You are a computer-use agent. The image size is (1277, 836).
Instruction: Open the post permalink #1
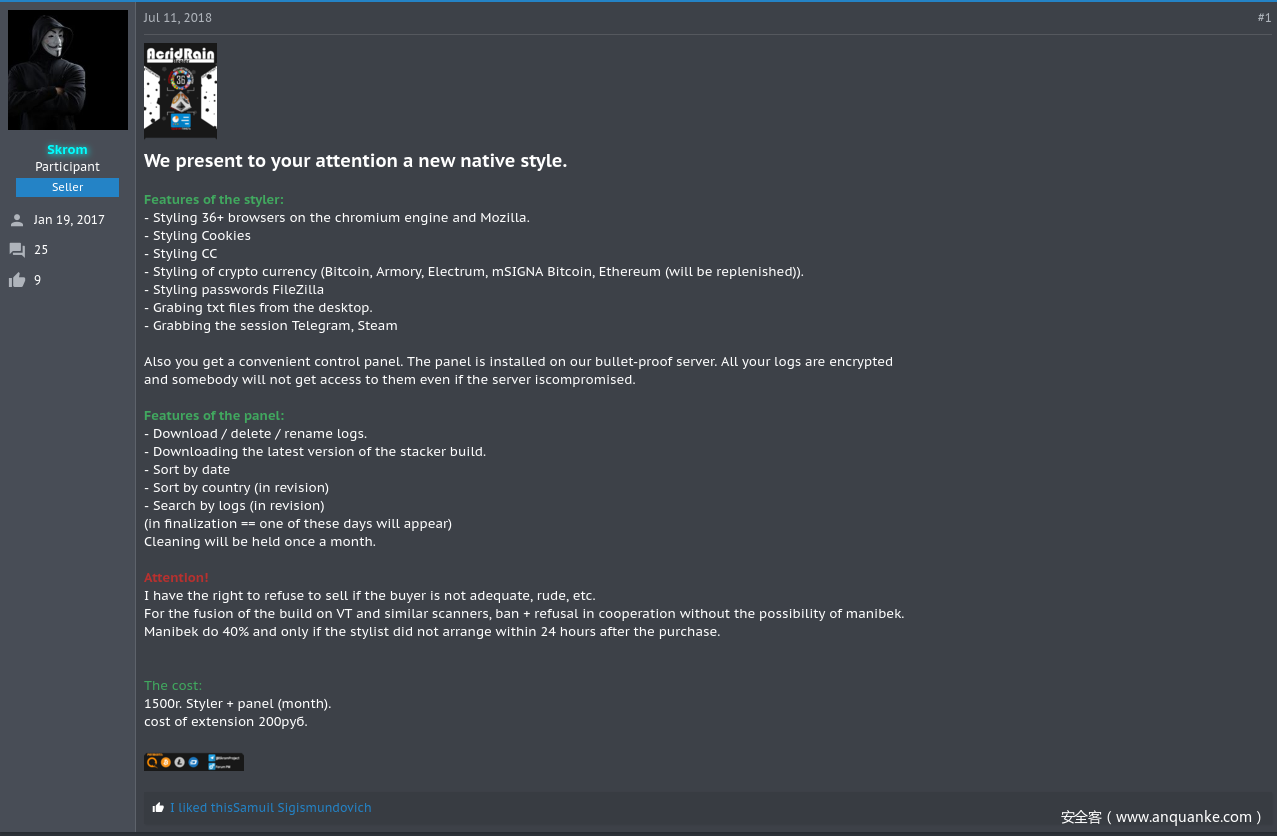point(1264,18)
